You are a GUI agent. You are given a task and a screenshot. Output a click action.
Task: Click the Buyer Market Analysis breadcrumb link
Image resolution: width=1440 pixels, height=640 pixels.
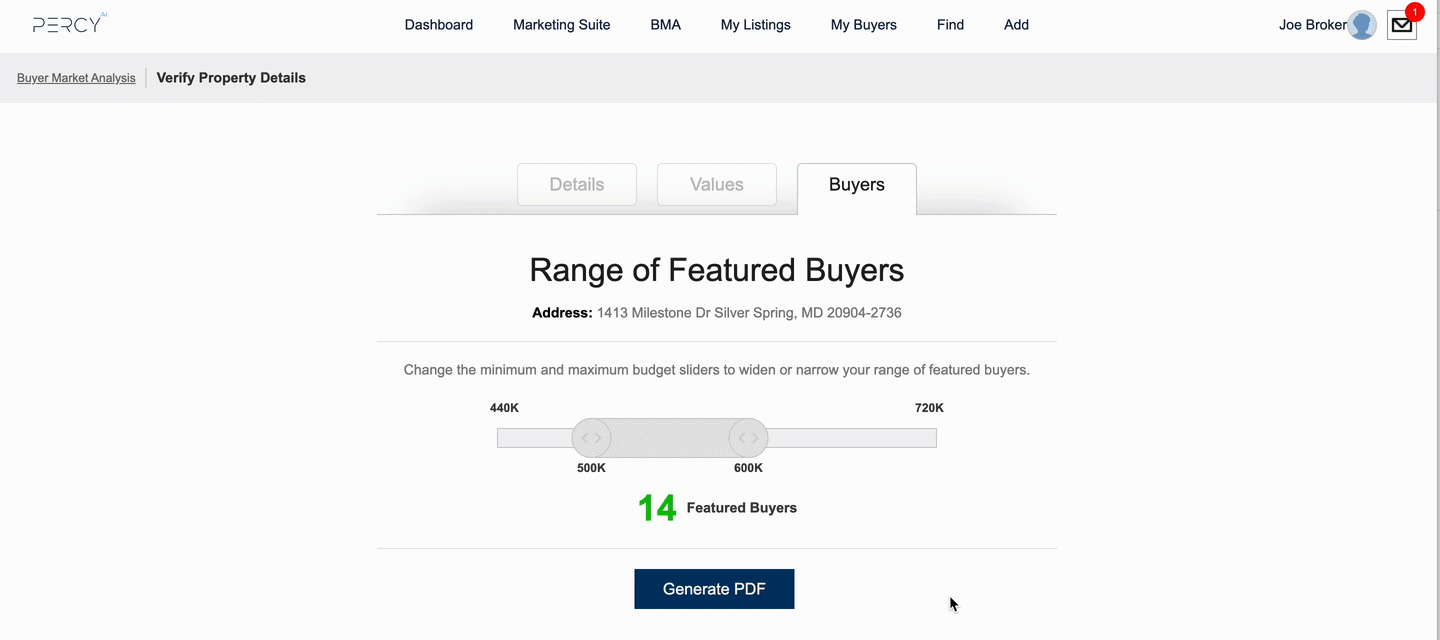(76, 78)
